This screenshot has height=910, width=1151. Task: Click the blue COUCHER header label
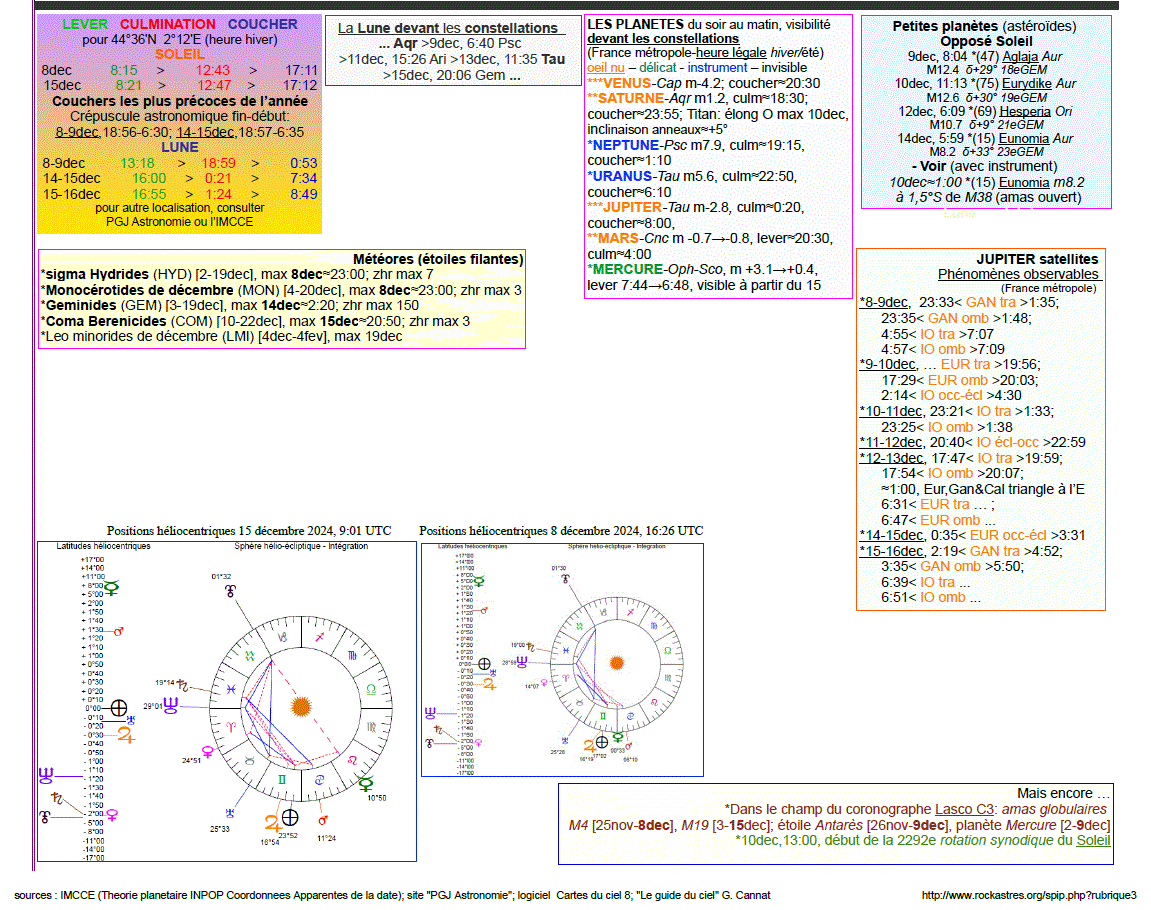[x=263, y=24]
